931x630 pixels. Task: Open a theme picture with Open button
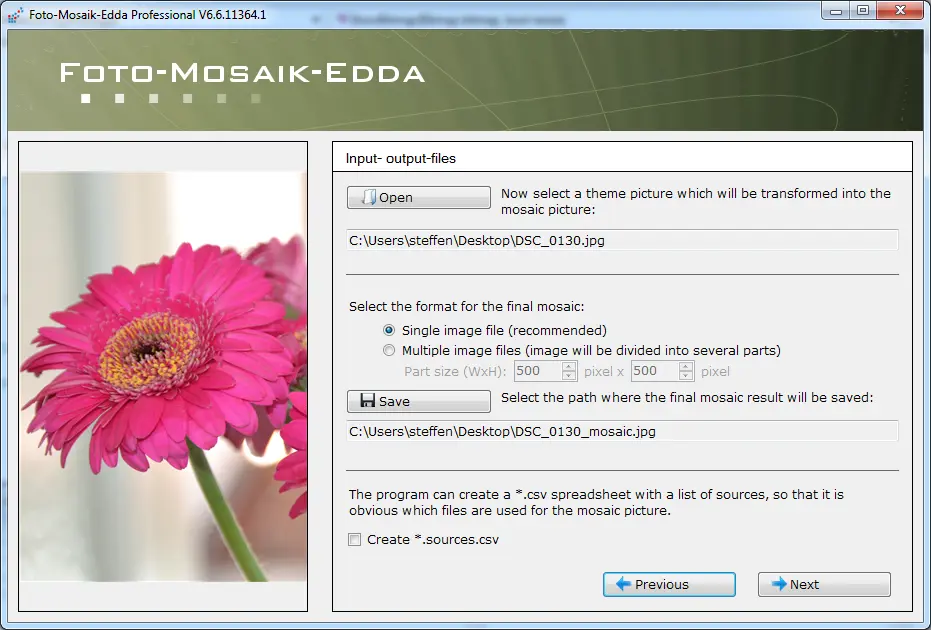pyautogui.click(x=419, y=197)
